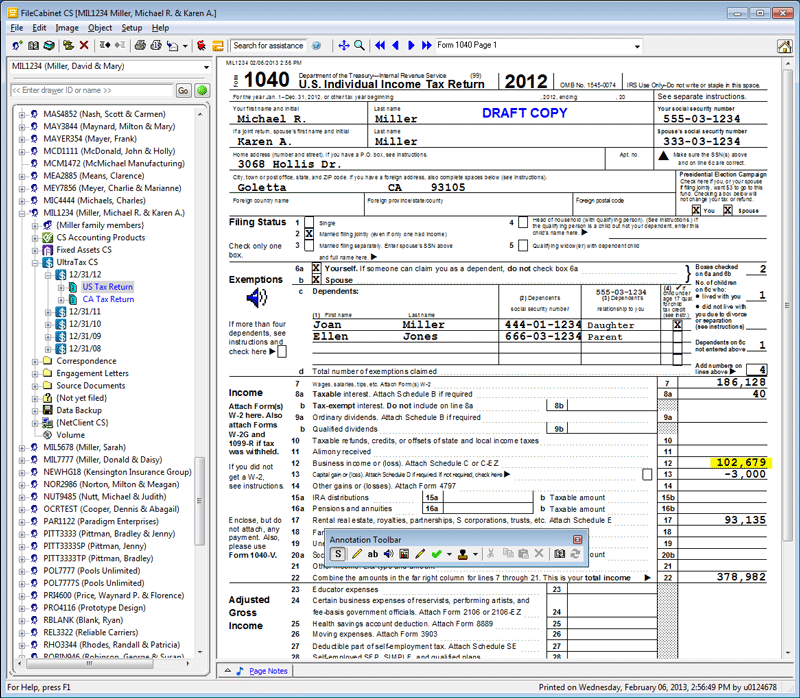Toggle the Married filing jointly checkbox

[x=309, y=233]
